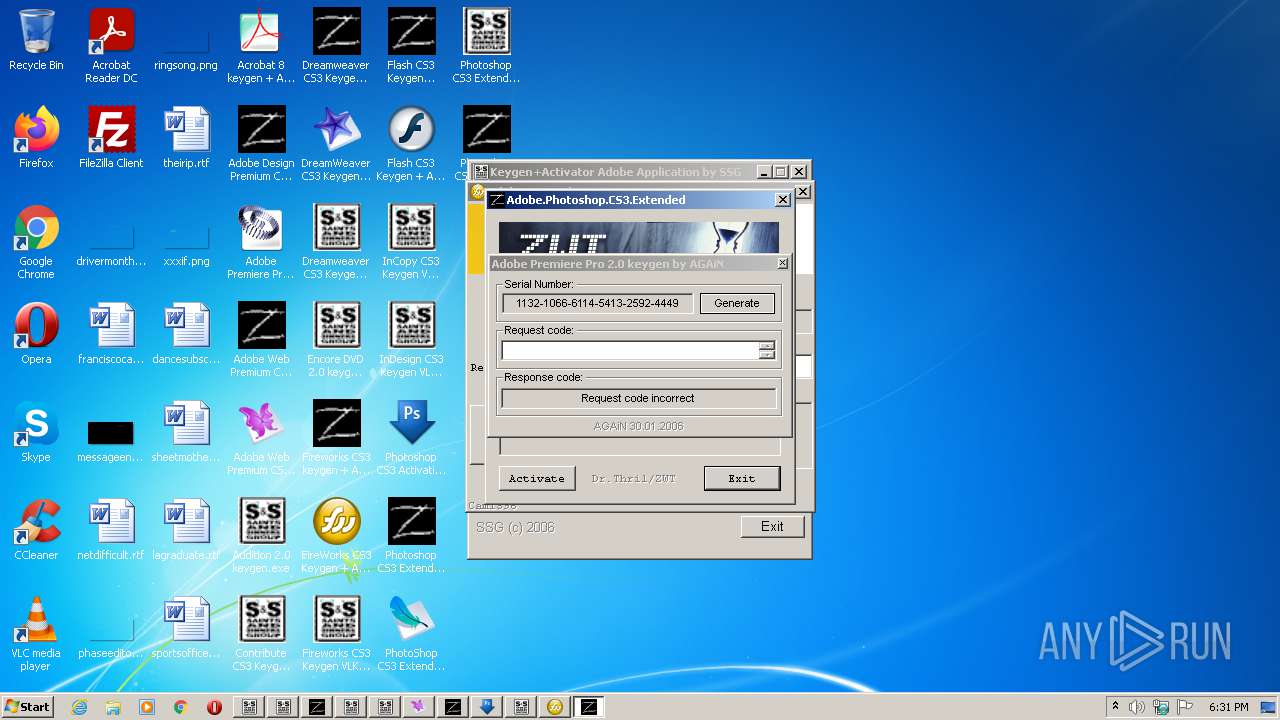The width and height of the screenshot is (1280, 720).
Task: Open Google Chrome desktop shortcut
Action: [x=36, y=242]
